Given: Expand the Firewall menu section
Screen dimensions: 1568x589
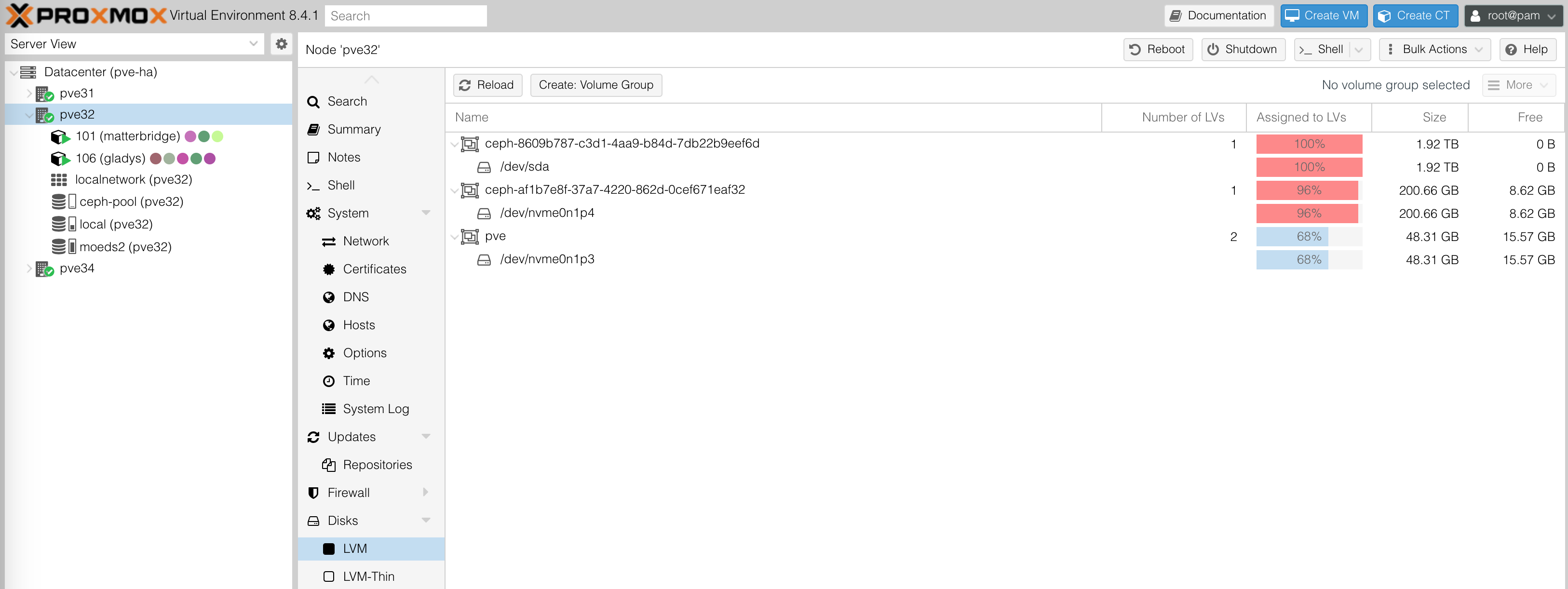Looking at the screenshot, I should [x=425, y=492].
